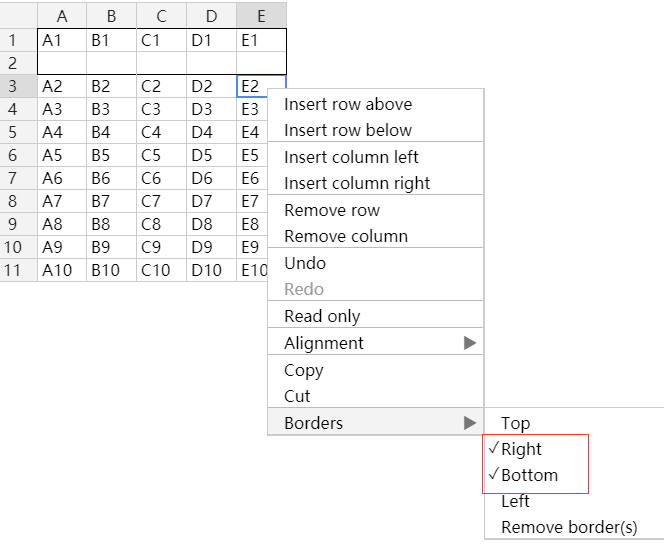Copy the selected cell
The image size is (664, 547).
[x=376, y=370]
